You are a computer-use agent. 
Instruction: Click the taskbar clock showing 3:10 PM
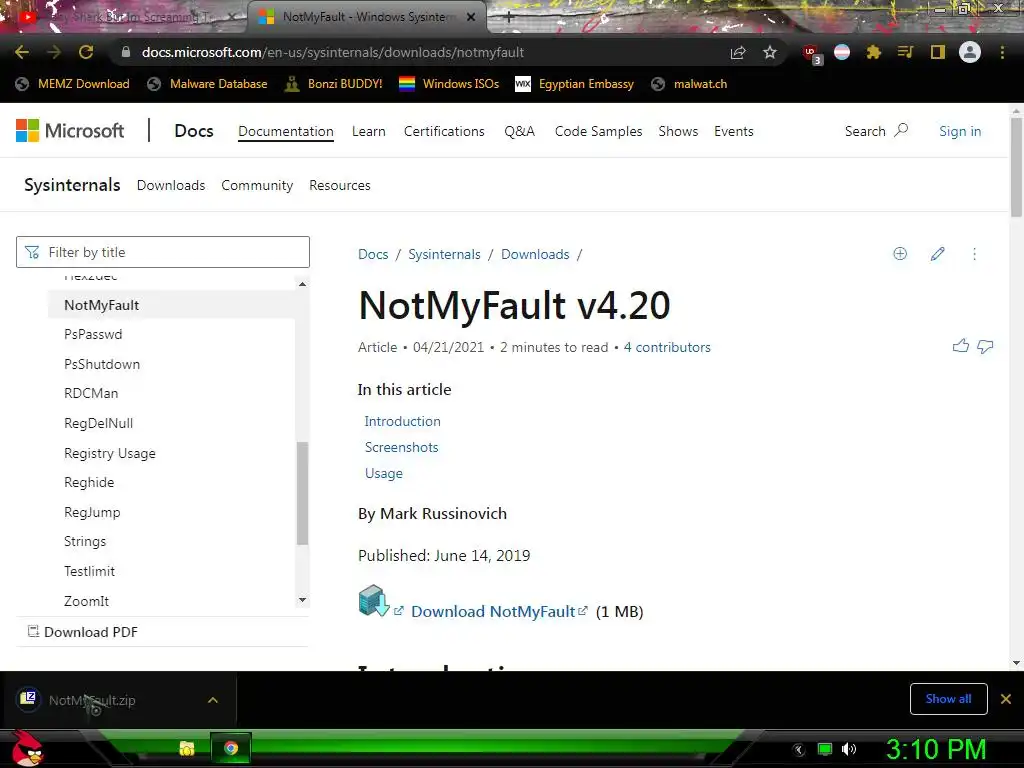pyautogui.click(x=935, y=749)
